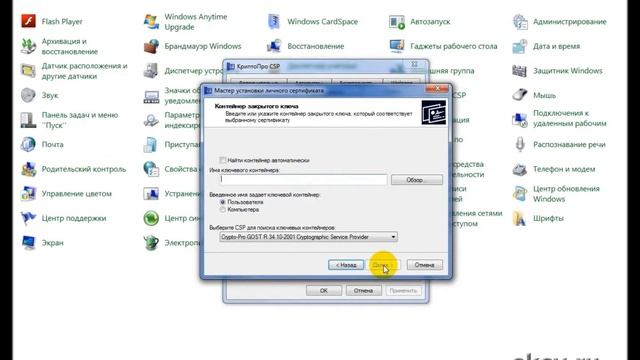The height and width of the screenshot is (360, 640).
Task: Open the Дата и время icon
Action: (520, 46)
